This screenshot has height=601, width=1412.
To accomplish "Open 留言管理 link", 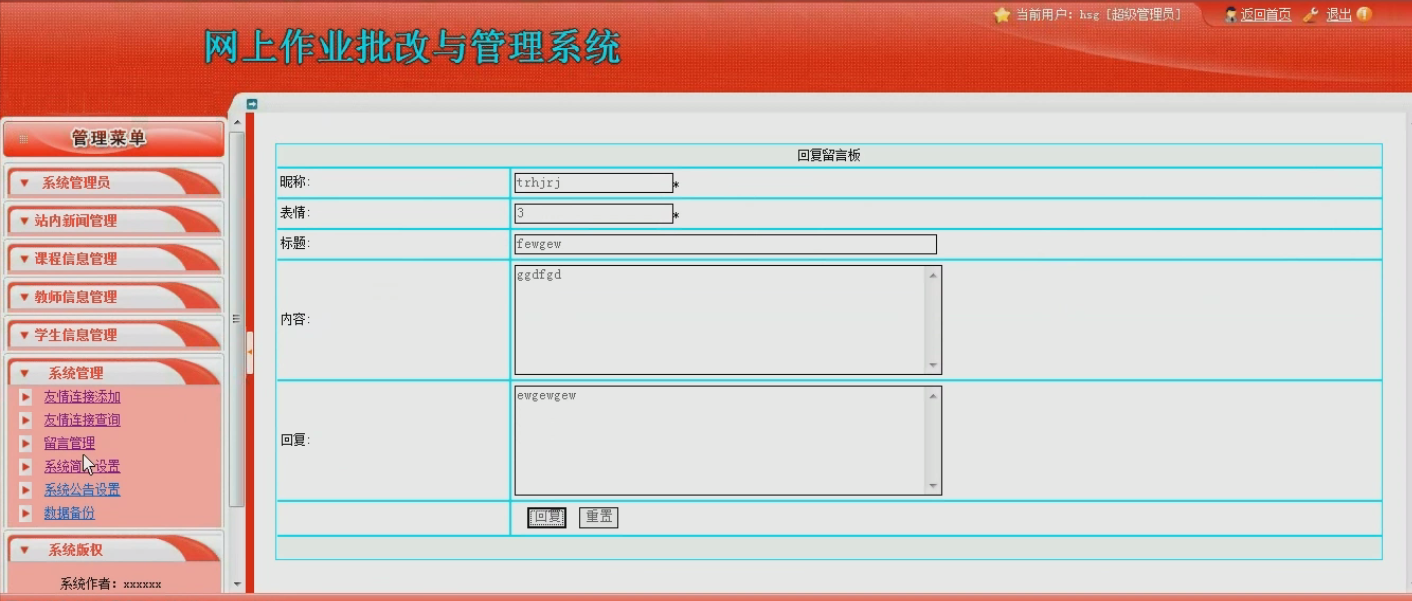I will pyautogui.click(x=70, y=443).
